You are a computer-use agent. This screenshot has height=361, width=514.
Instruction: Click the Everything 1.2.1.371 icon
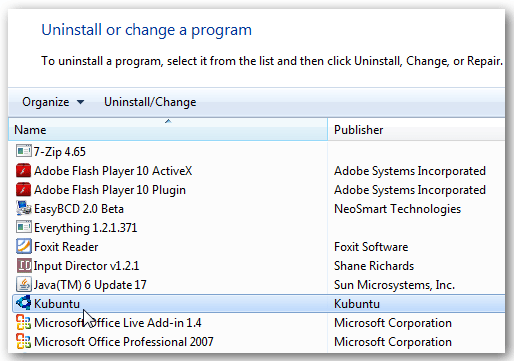tap(24, 227)
